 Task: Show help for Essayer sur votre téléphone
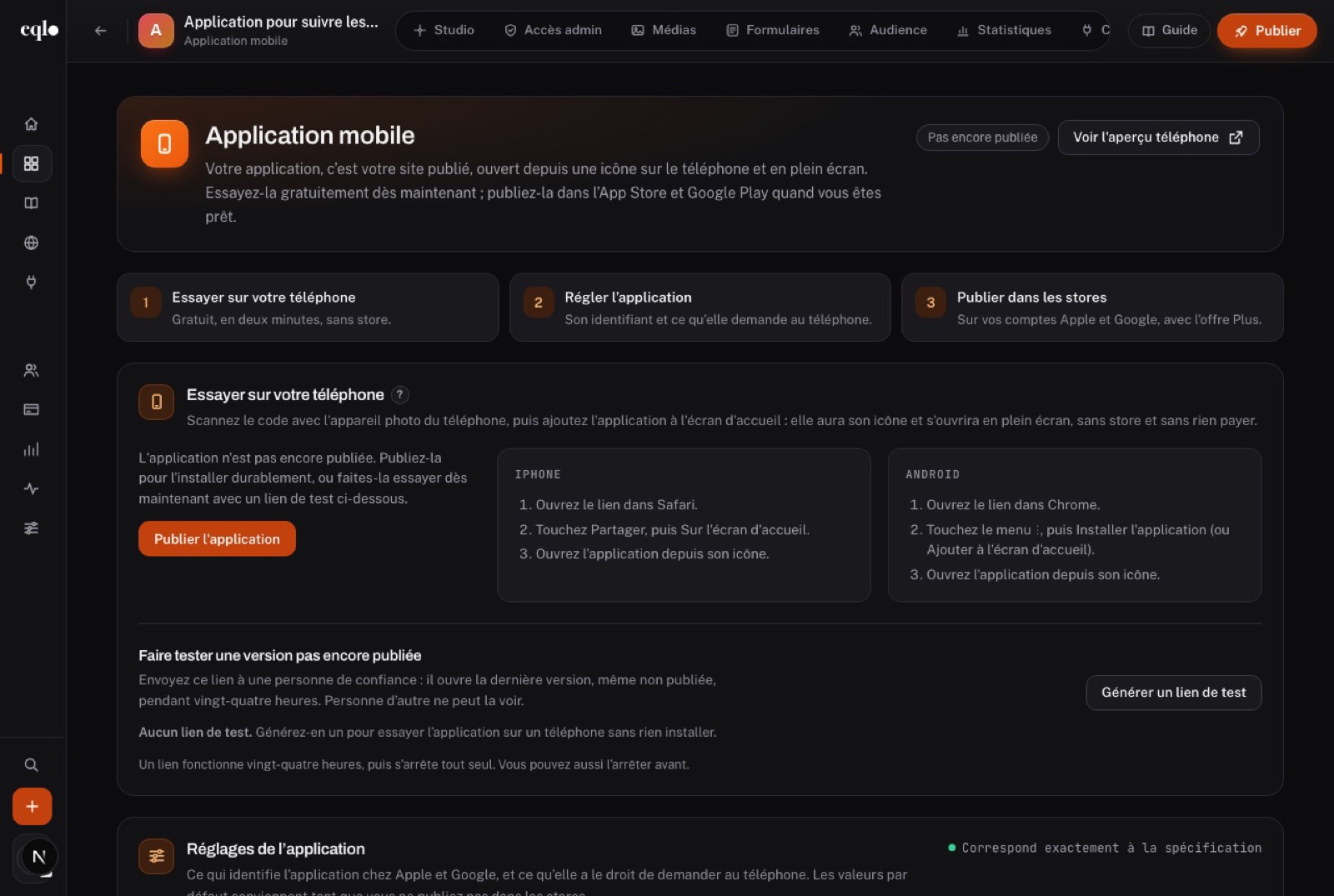tap(400, 395)
